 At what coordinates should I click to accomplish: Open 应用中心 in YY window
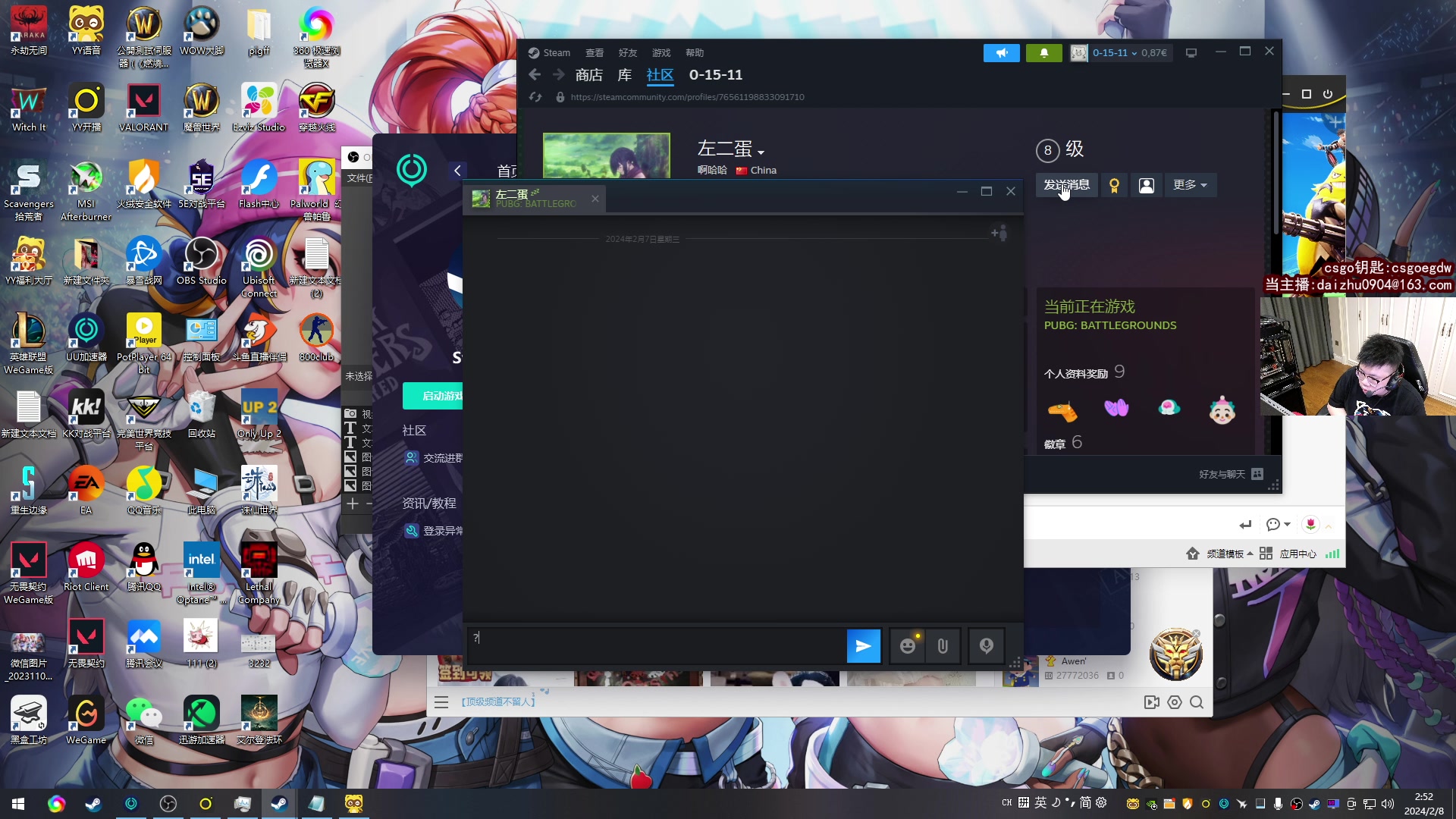[1298, 554]
